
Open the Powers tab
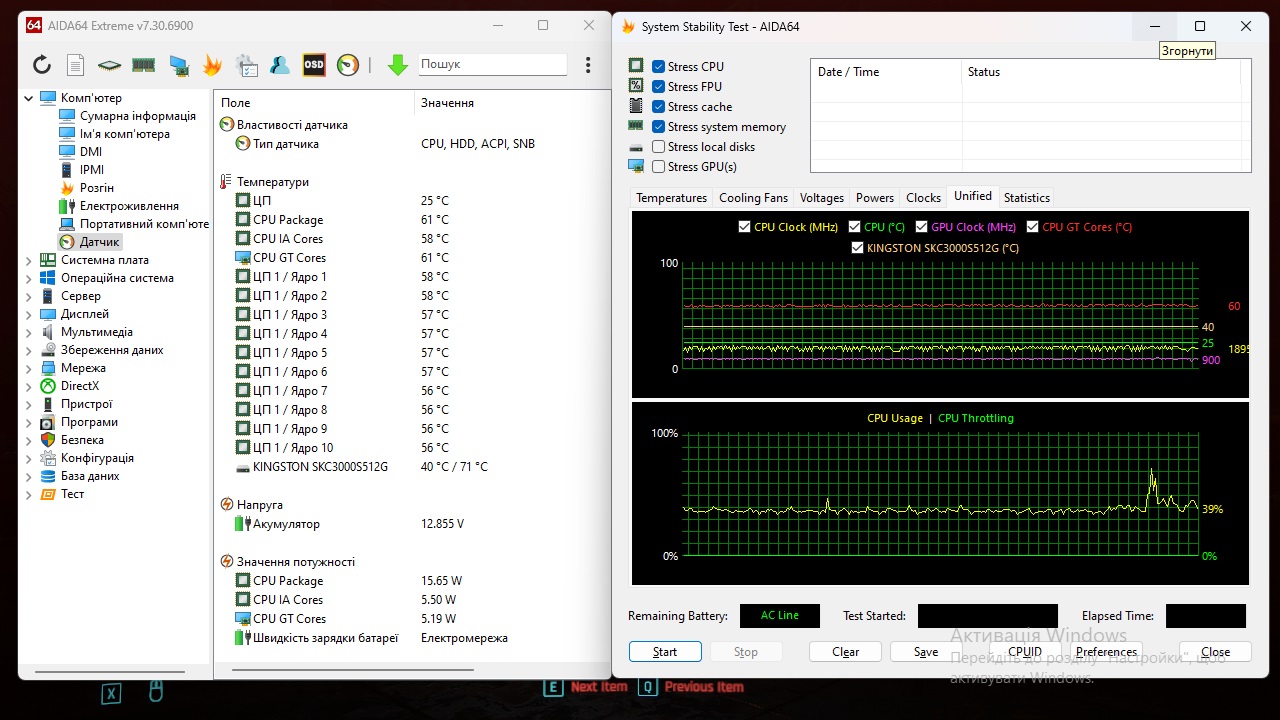tap(875, 198)
